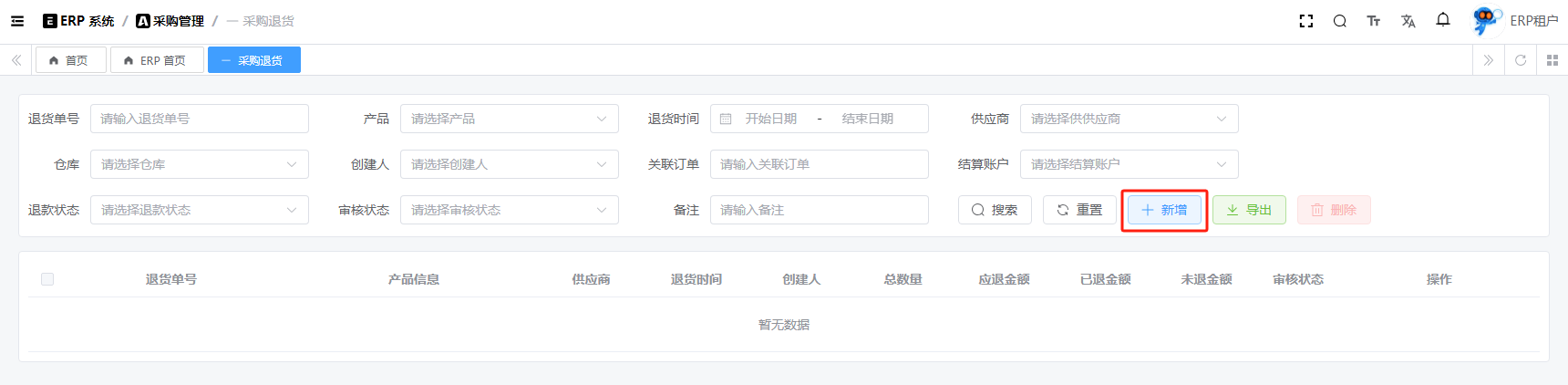Open the search magnifier in the header
This screenshot has height=385, width=1568.
pos(1339,21)
